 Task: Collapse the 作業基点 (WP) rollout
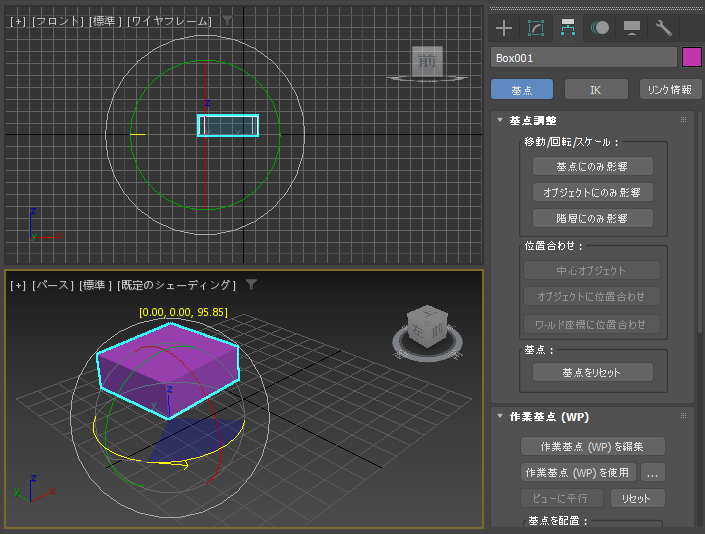(x=500, y=416)
